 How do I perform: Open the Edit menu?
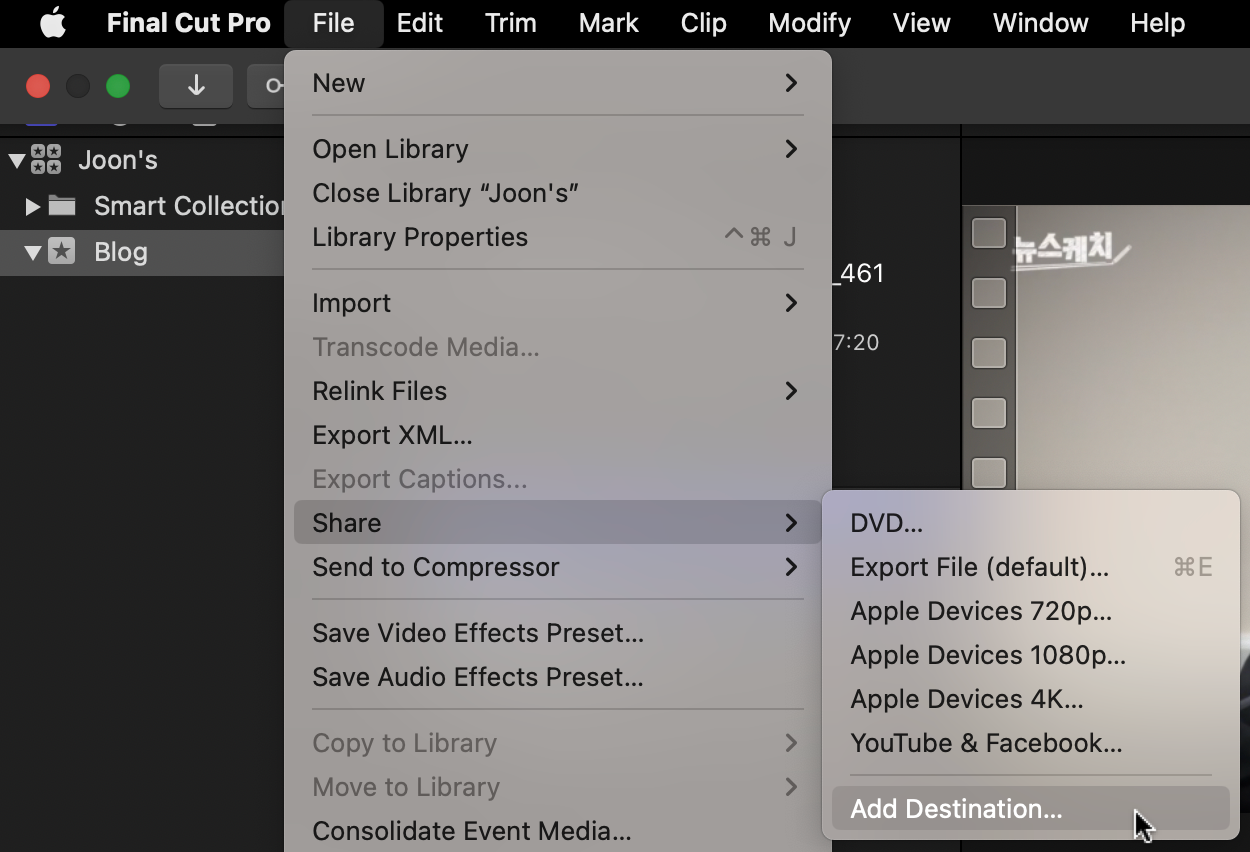420,23
